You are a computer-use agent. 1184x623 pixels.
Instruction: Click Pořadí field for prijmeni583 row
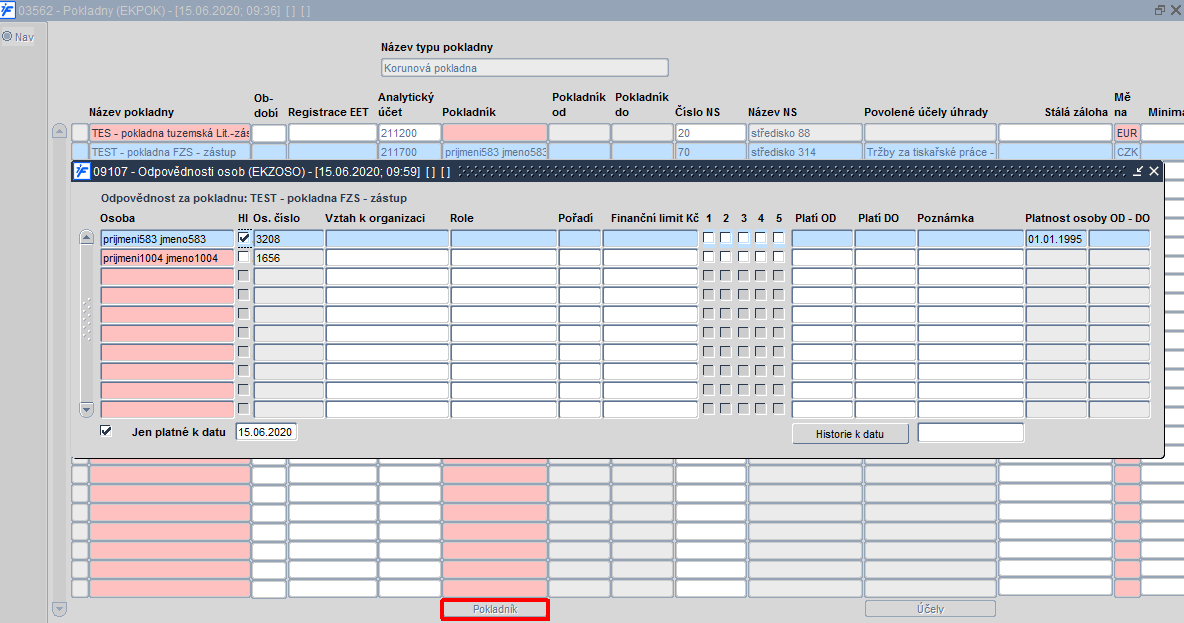pos(580,239)
